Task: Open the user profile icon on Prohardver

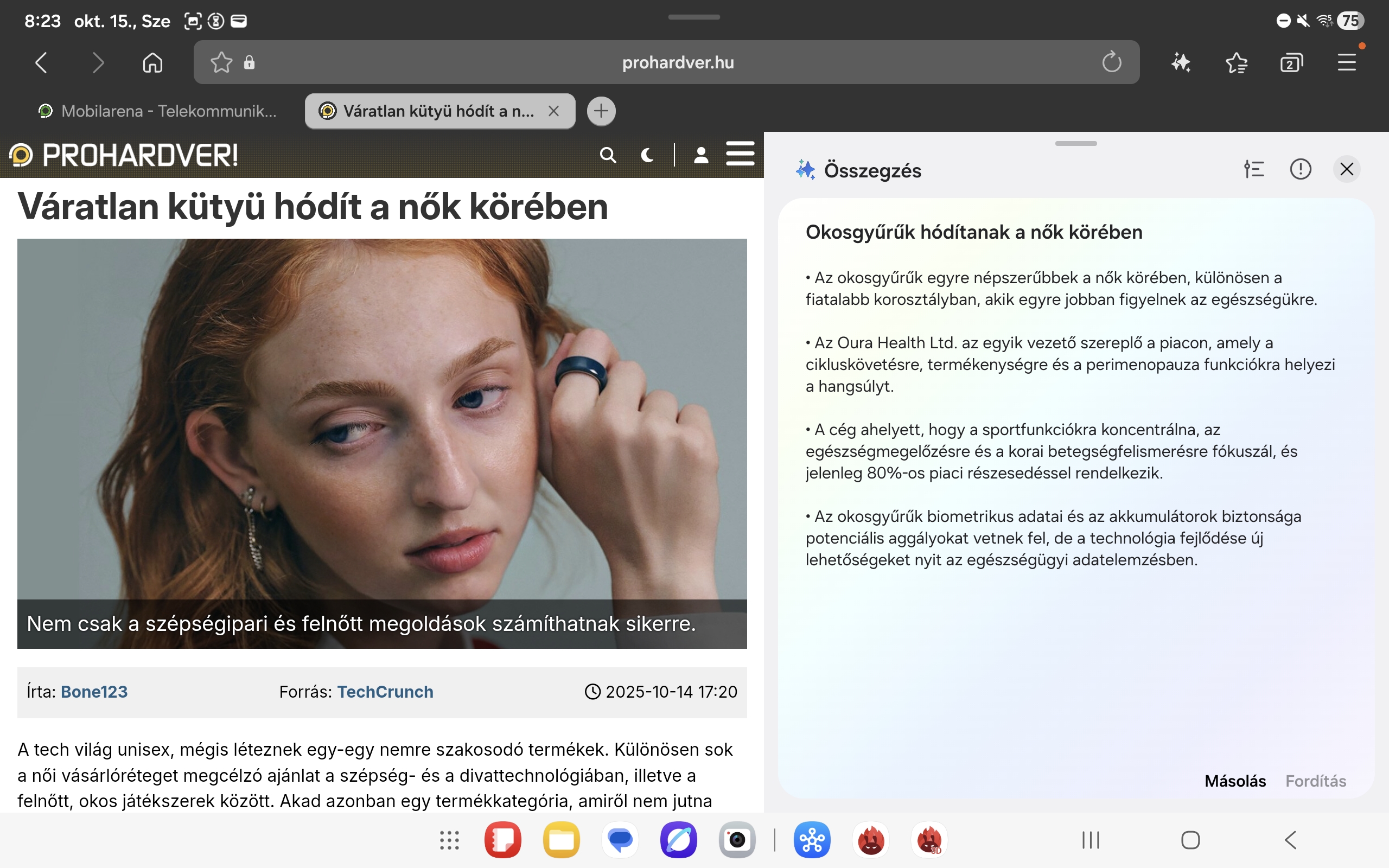Action: [701, 155]
